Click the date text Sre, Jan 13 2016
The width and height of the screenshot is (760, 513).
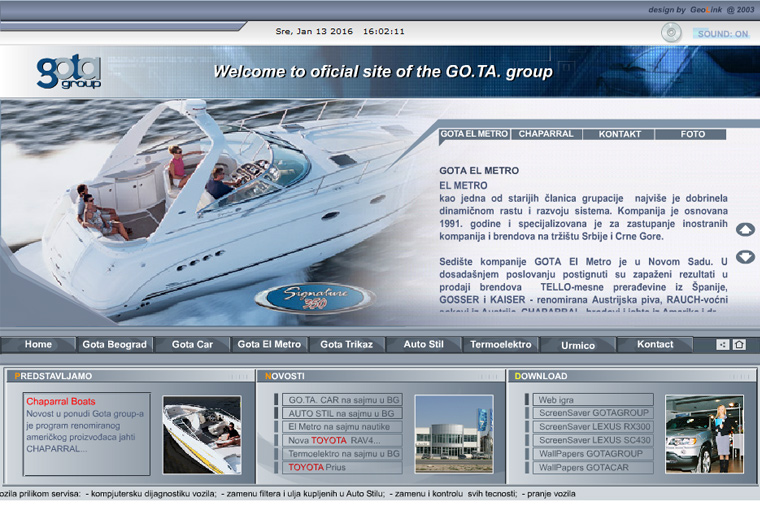pyautogui.click(x=314, y=32)
